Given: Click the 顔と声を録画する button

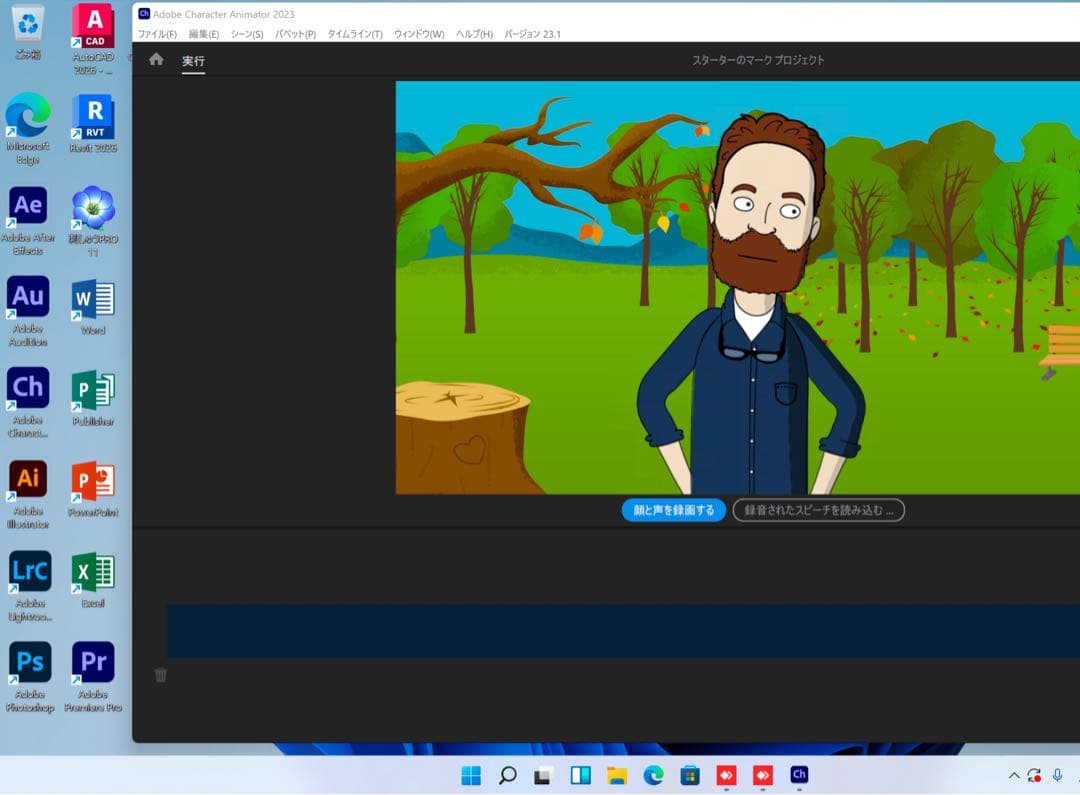Looking at the screenshot, I should pyautogui.click(x=673, y=510).
